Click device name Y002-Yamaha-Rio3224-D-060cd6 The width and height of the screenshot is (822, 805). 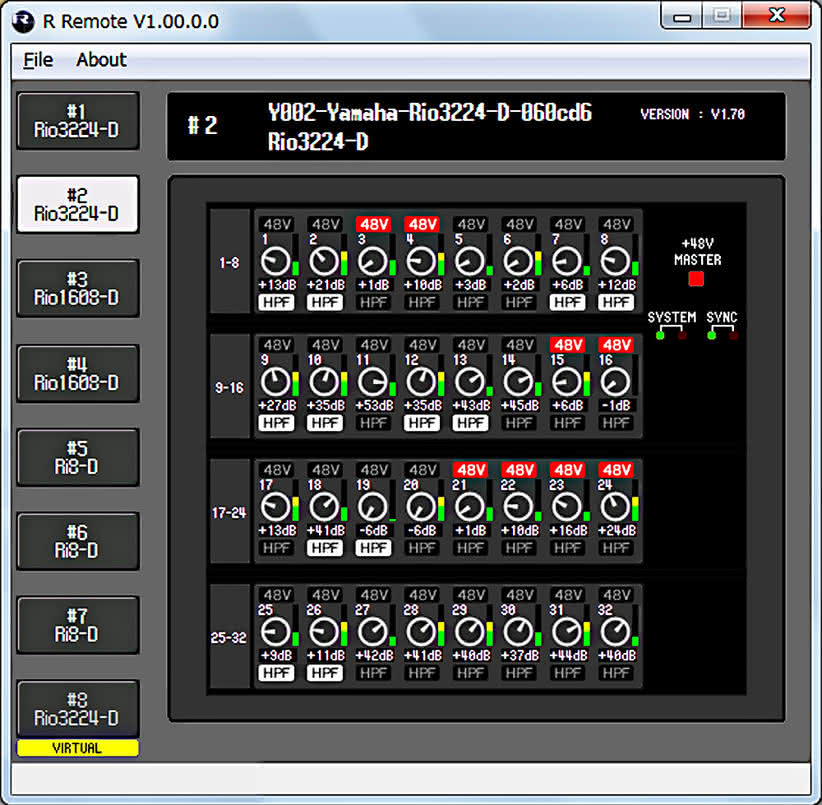coord(430,112)
